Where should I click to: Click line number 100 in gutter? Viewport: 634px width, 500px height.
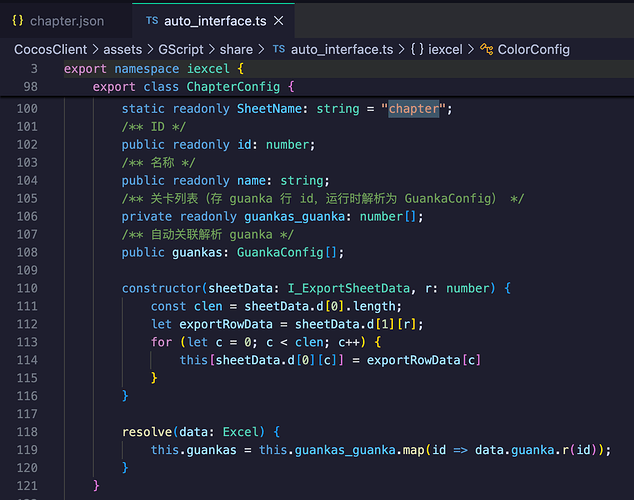[27, 109]
